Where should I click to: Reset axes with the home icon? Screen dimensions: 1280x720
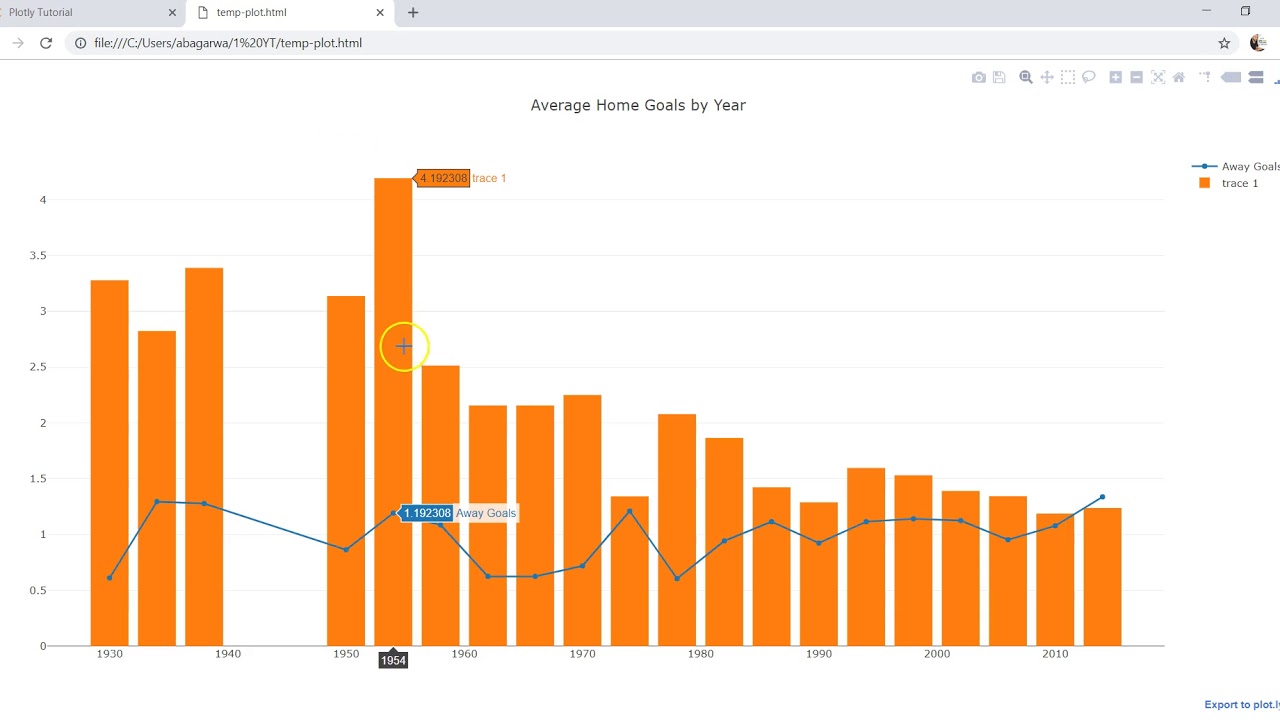click(1179, 78)
